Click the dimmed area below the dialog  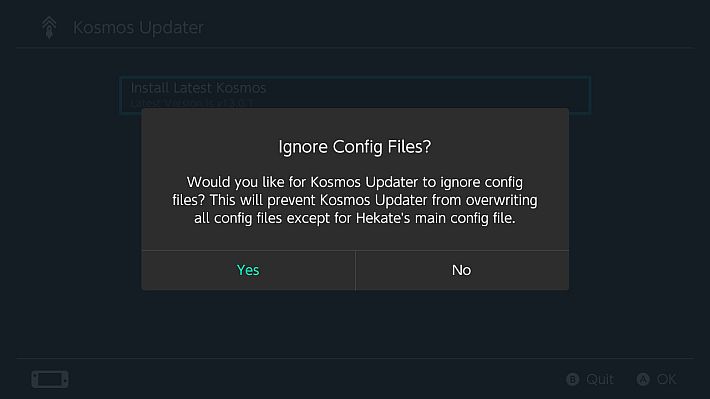pyautogui.click(x=355, y=324)
